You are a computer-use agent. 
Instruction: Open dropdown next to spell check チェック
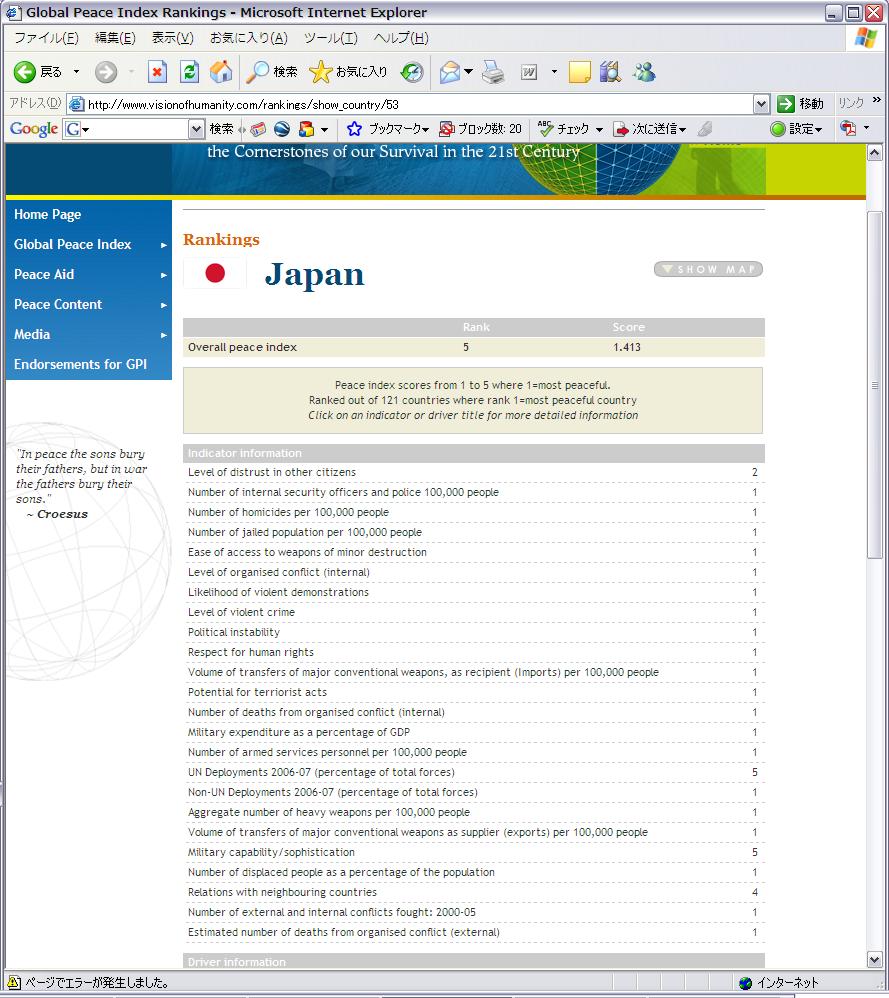(599, 130)
